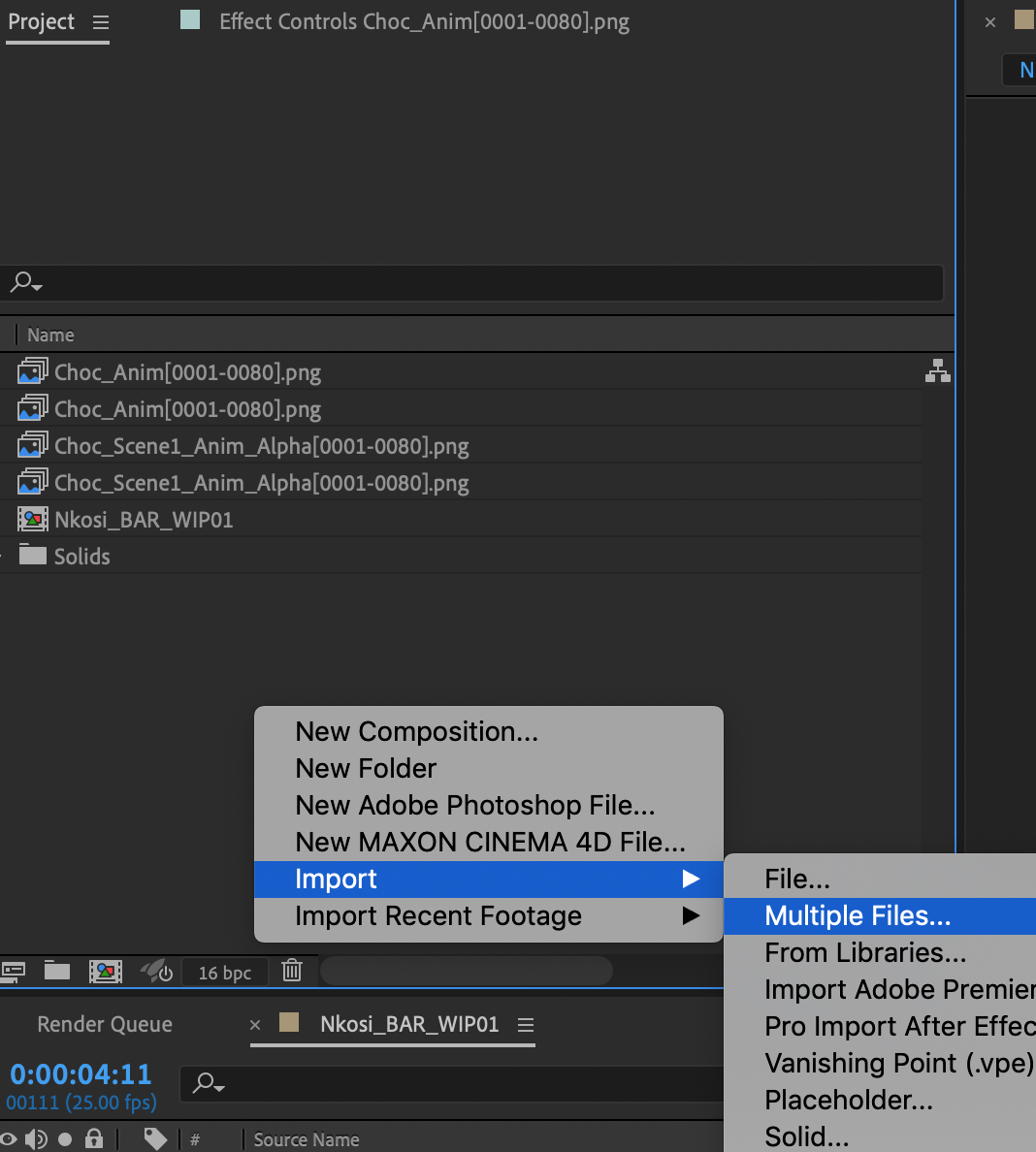Viewport: 1036px width, 1152px height.
Task: Click the project search field
Action: click(x=471, y=283)
